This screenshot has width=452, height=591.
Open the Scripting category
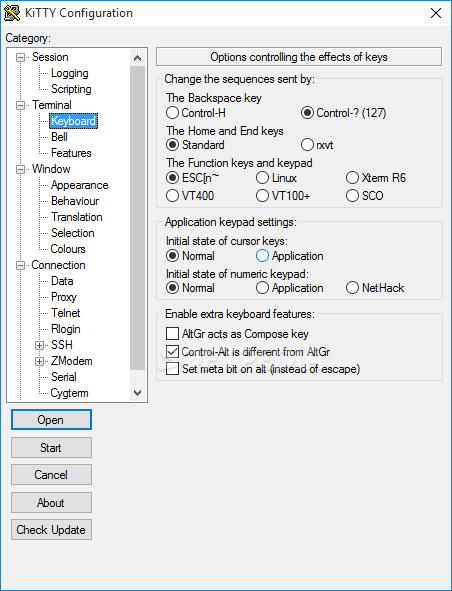(x=71, y=89)
